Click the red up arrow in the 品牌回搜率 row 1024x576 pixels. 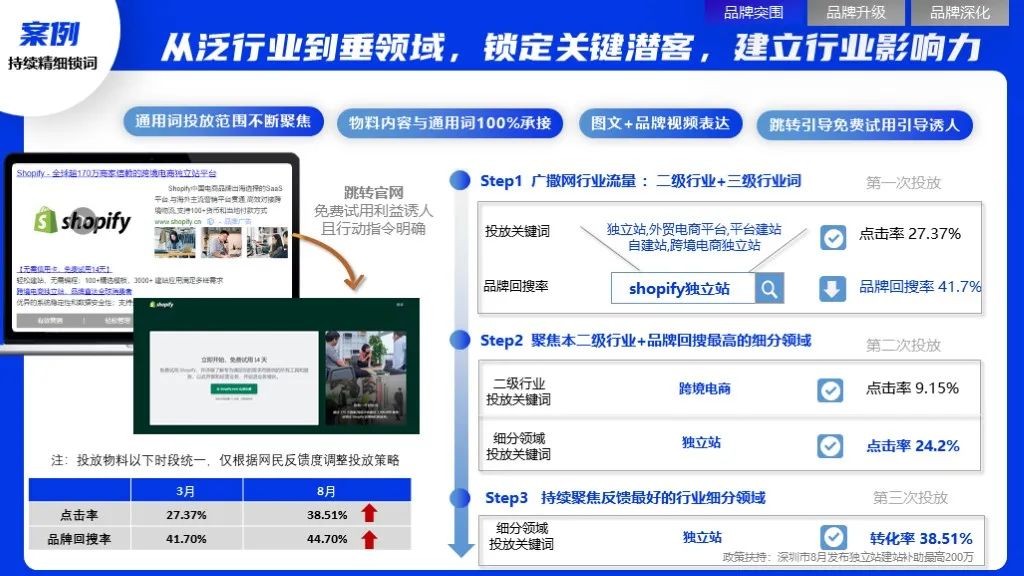point(369,539)
